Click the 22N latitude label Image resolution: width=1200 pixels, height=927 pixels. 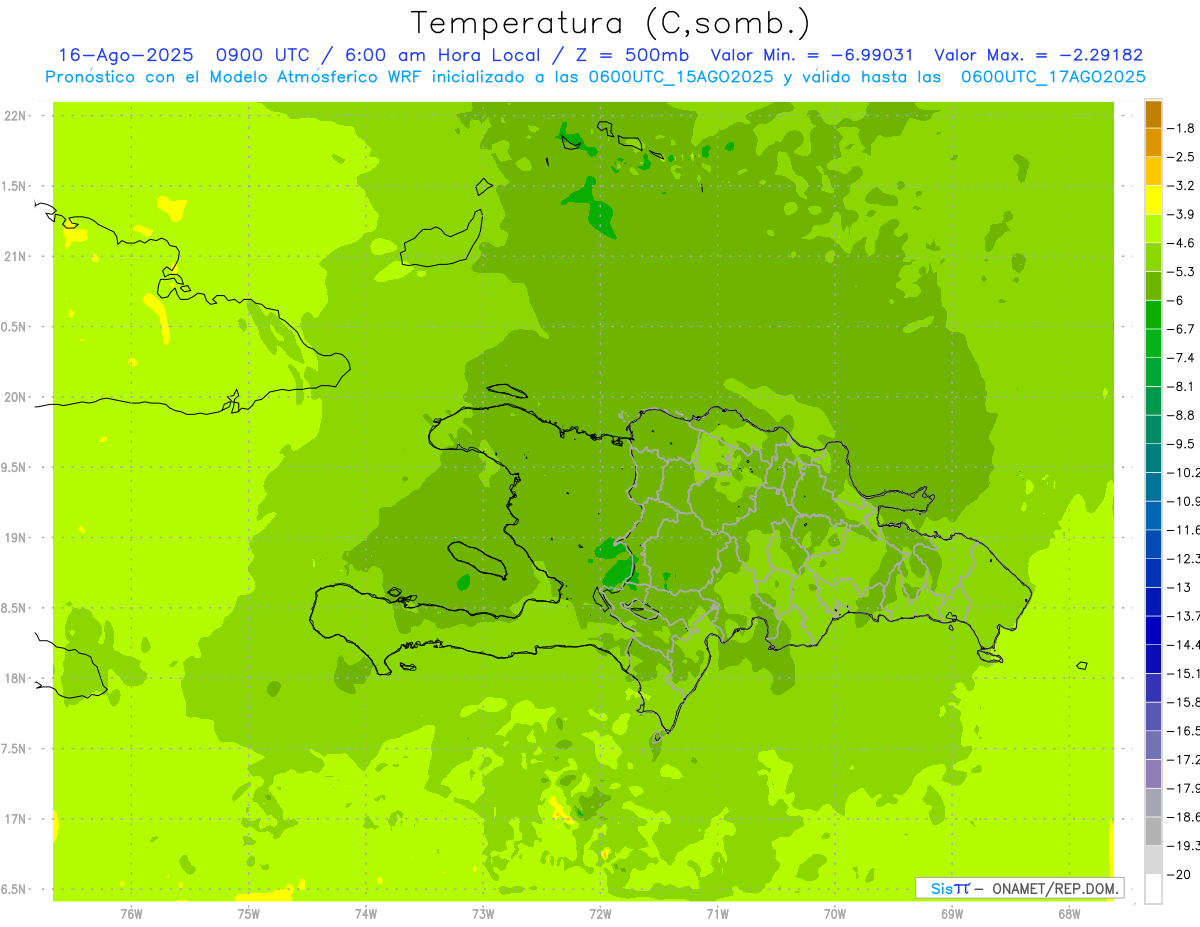[x=15, y=116]
